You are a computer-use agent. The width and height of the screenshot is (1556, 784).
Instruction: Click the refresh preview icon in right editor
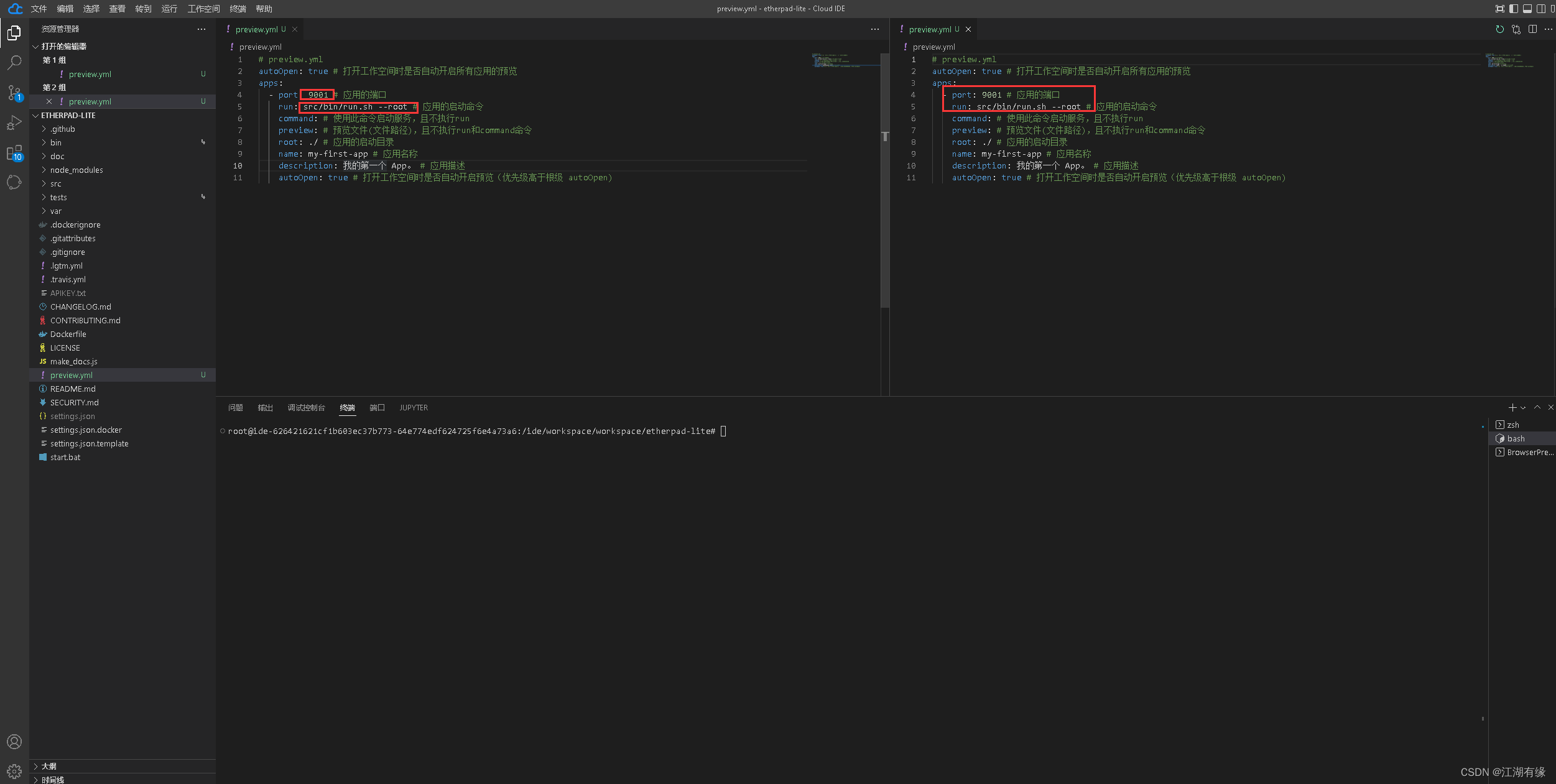pos(1499,29)
